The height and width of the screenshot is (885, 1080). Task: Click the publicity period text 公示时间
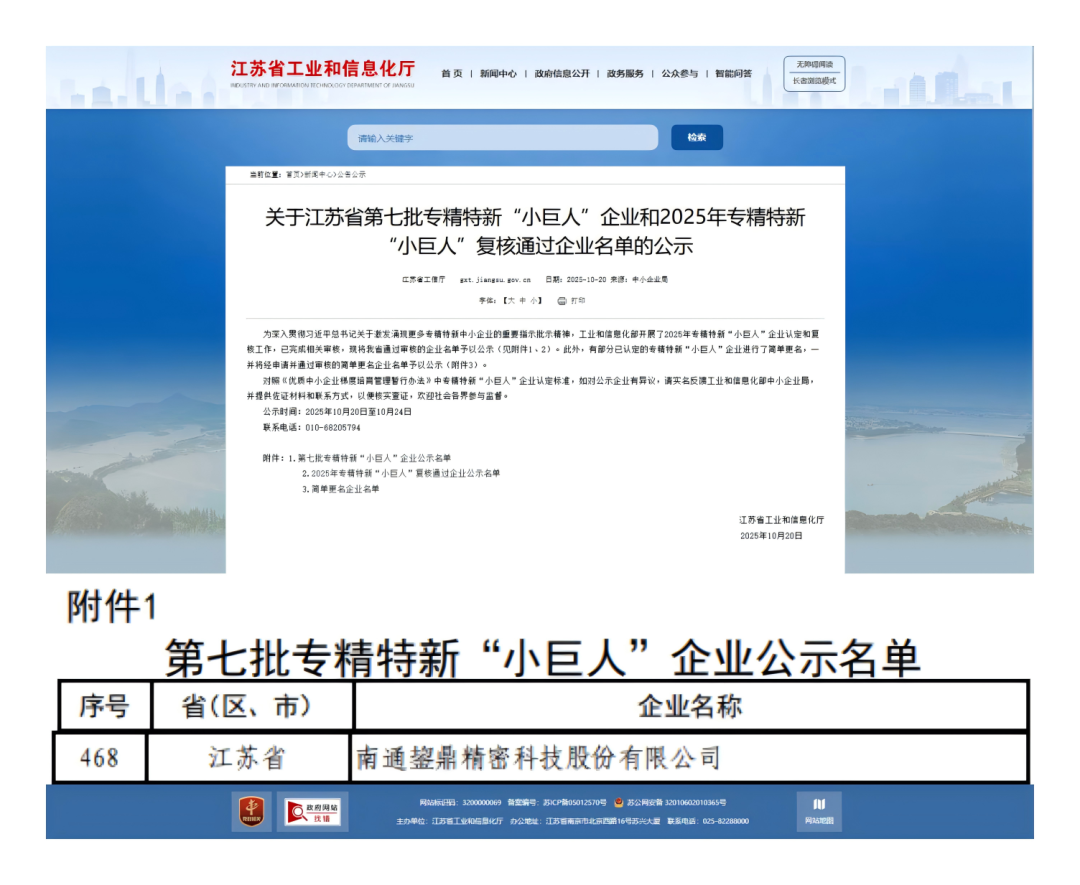[x=337, y=412]
